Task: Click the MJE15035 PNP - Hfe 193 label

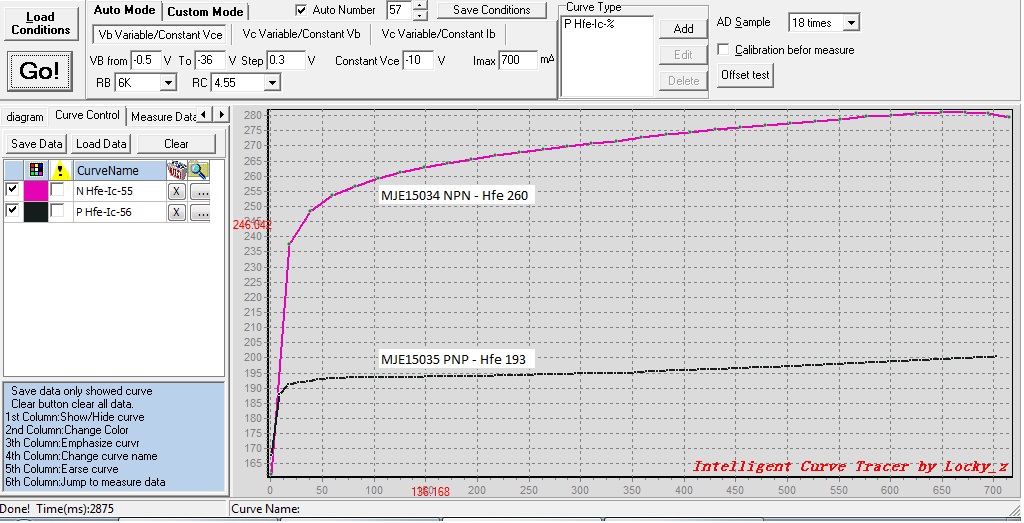Action: pos(454,359)
